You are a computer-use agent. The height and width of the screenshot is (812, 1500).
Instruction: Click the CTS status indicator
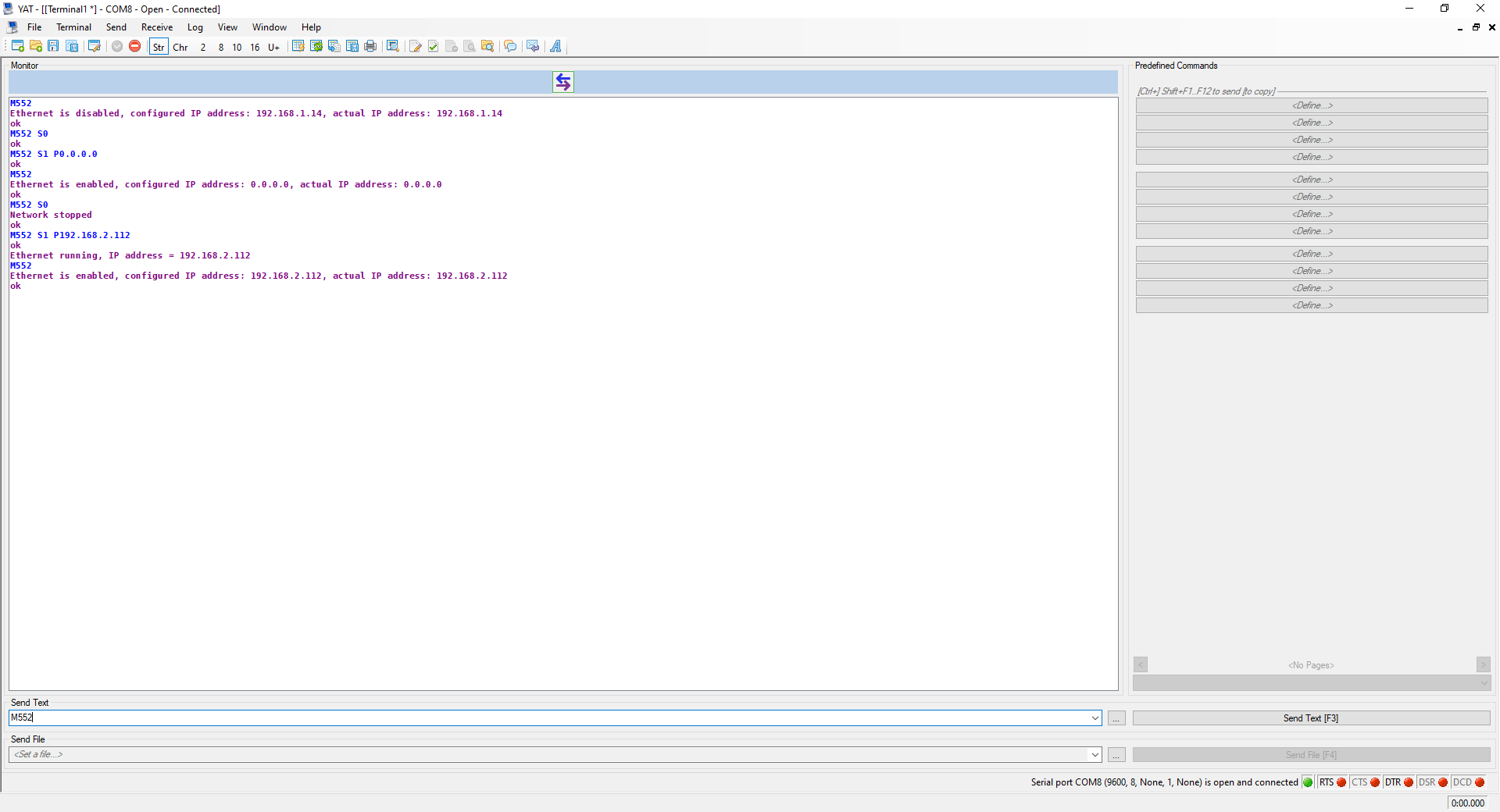tap(1366, 782)
